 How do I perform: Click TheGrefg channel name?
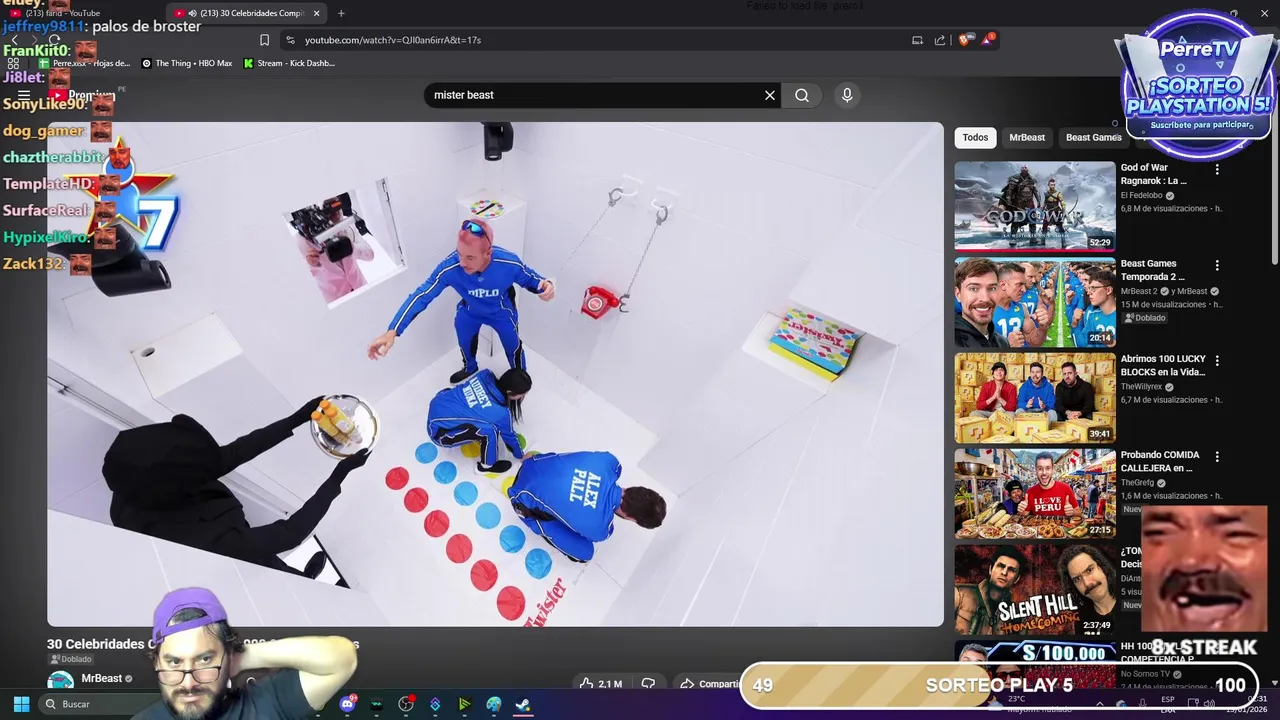[x=1137, y=483]
